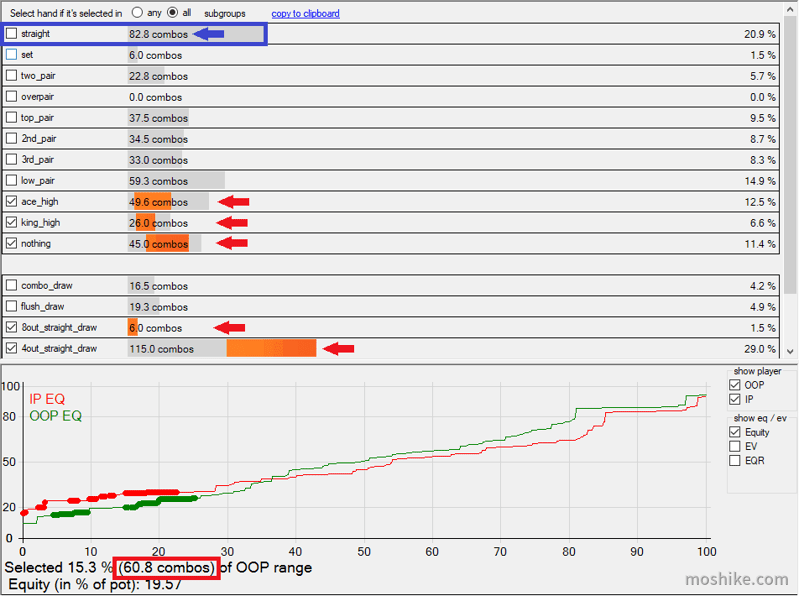Click the scrollbar down arrow in hand list
The image size is (799, 596).
pyautogui.click(x=790, y=351)
